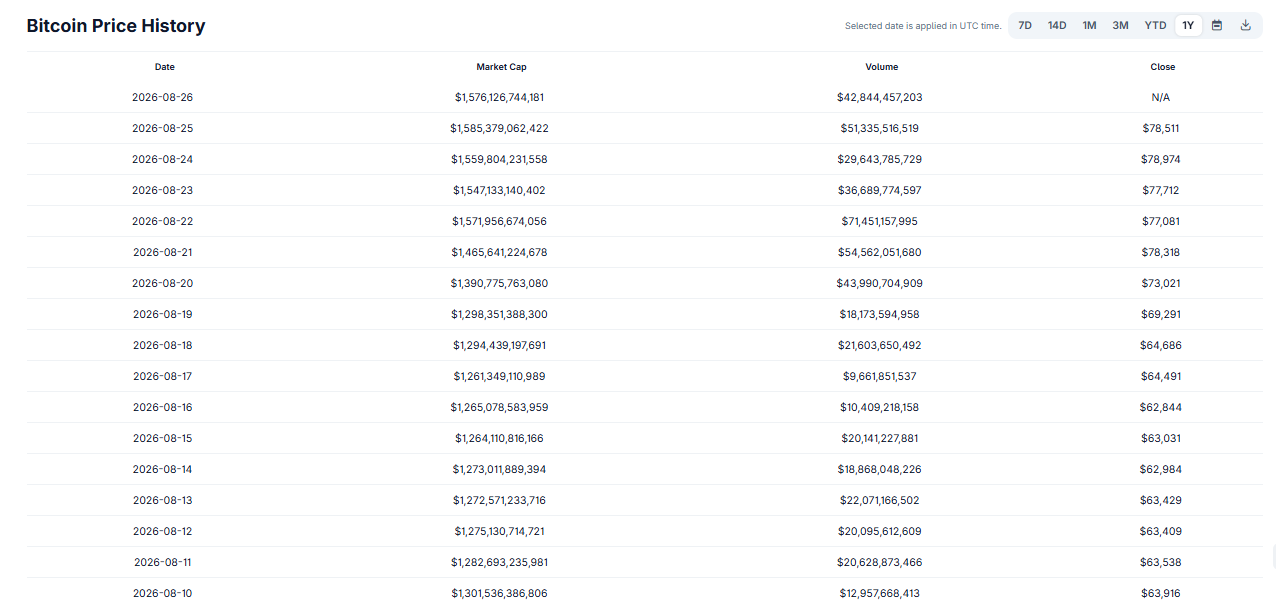This screenshot has height=606, width=1276.
Task: Click the Close column header
Action: 1162,67
